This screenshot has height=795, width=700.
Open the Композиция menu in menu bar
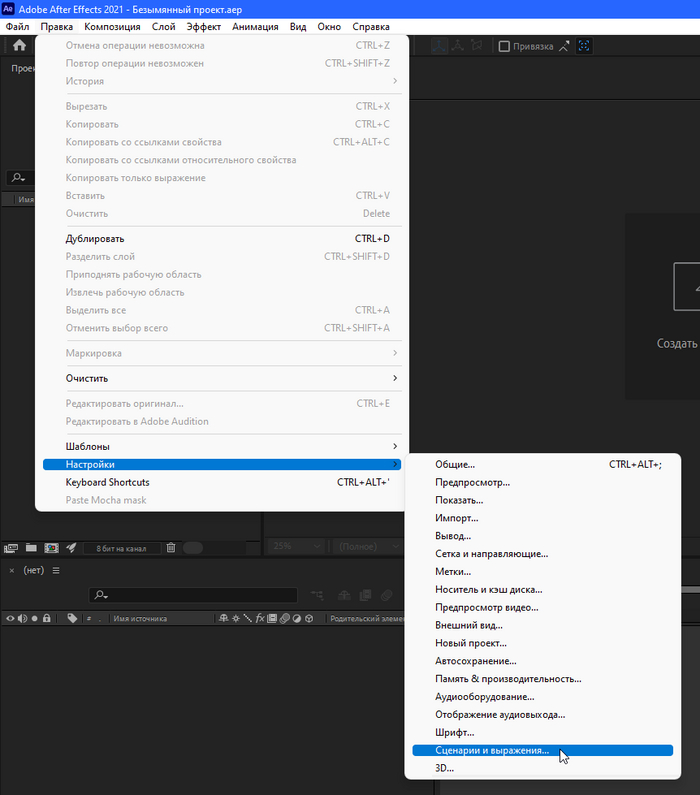pos(112,27)
